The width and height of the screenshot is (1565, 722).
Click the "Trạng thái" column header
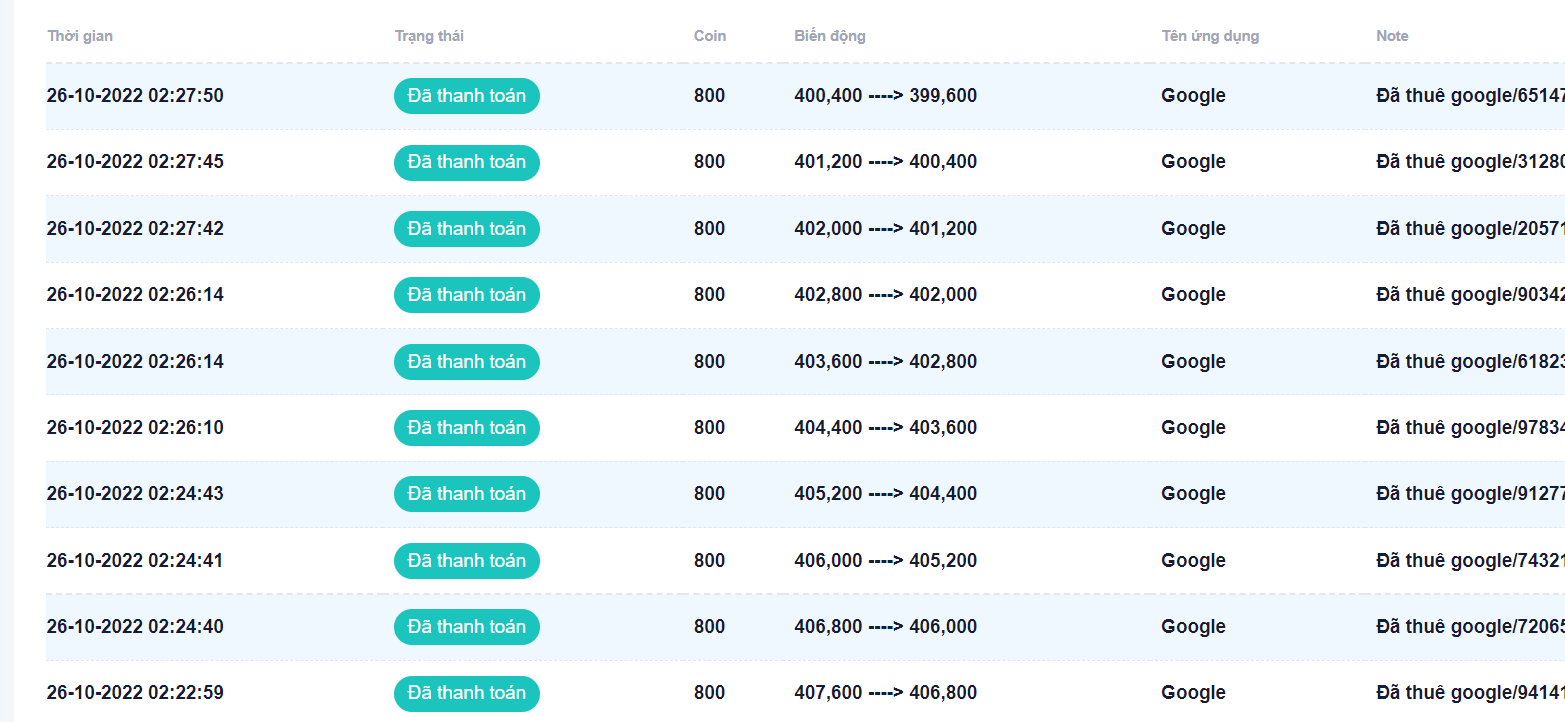point(429,36)
